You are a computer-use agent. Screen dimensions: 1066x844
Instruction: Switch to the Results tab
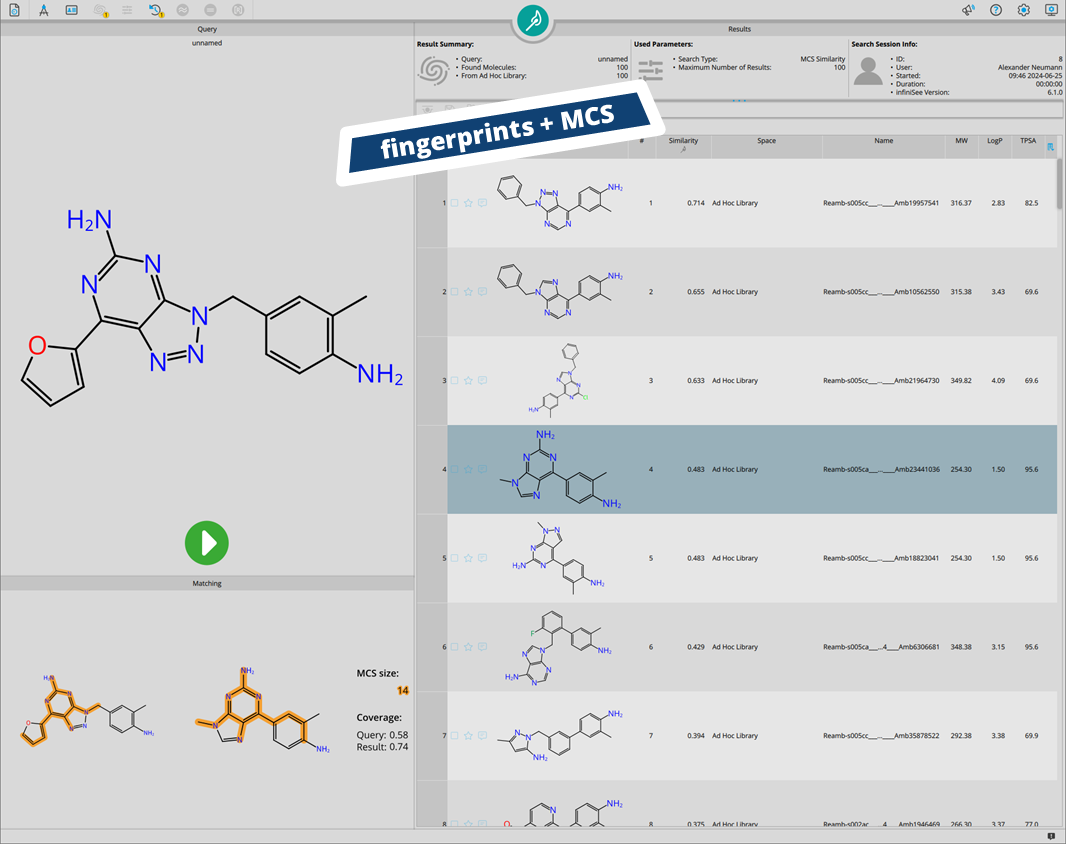[x=740, y=28]
